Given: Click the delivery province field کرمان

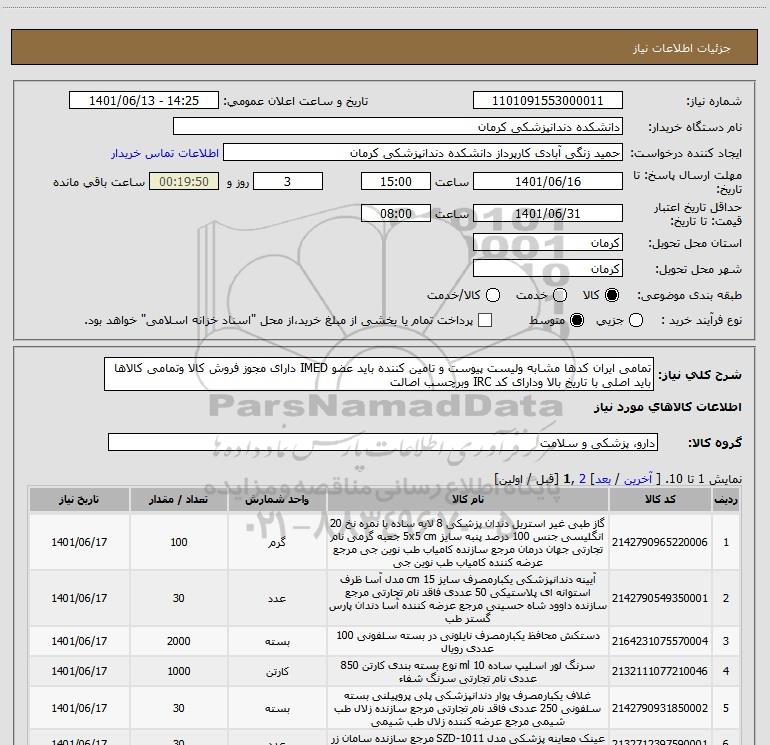Looking at the screenshot, I should tap(548, 243).
